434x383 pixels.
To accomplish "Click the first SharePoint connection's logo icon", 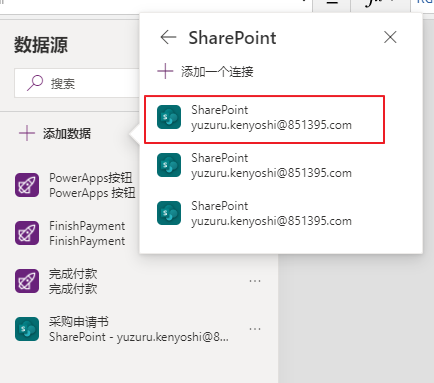I will [x=169, y=117].
